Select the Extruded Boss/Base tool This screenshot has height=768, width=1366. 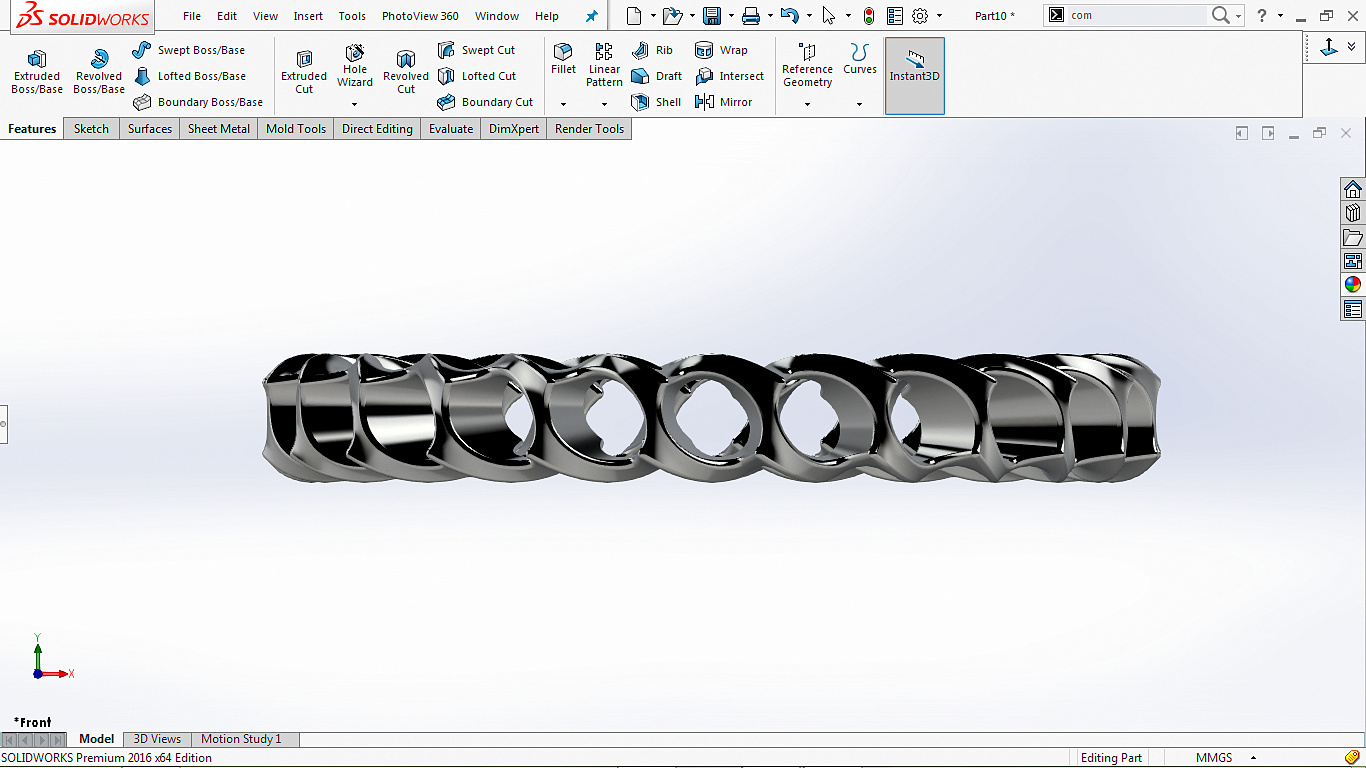pyautogui.click(x=37, y=72)
